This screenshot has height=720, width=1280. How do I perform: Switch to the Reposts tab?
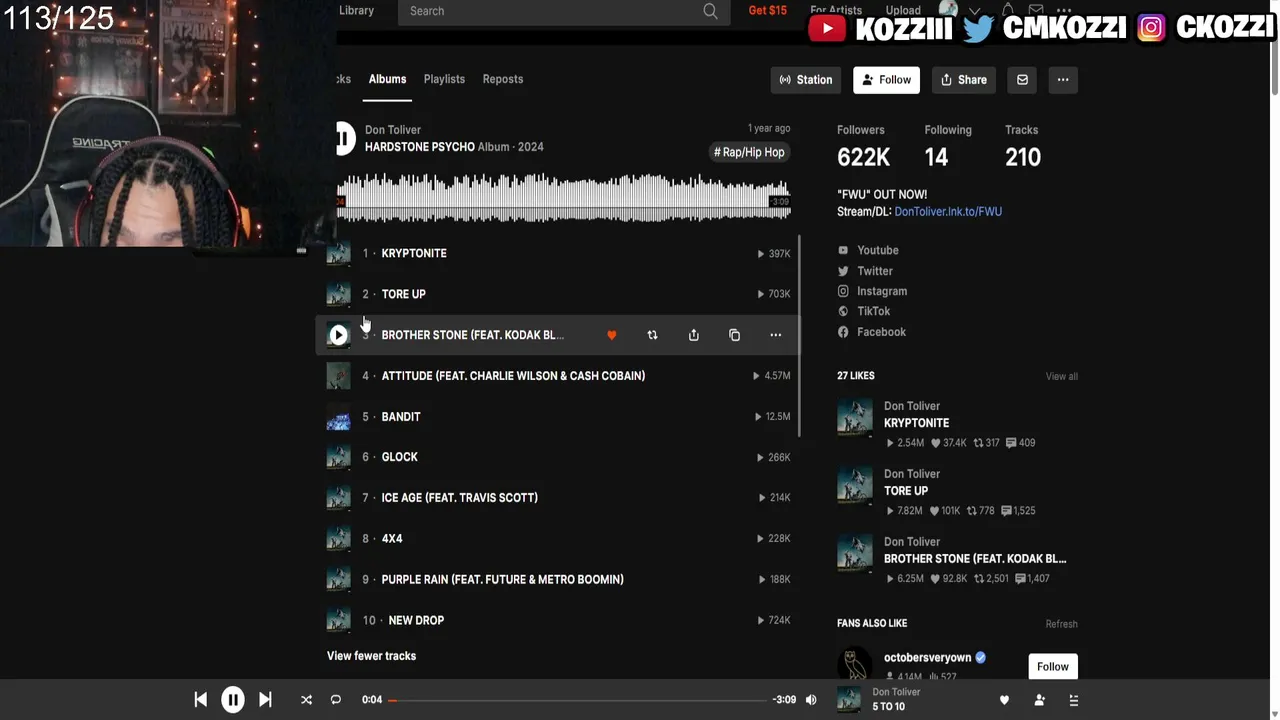click(503, 79)
